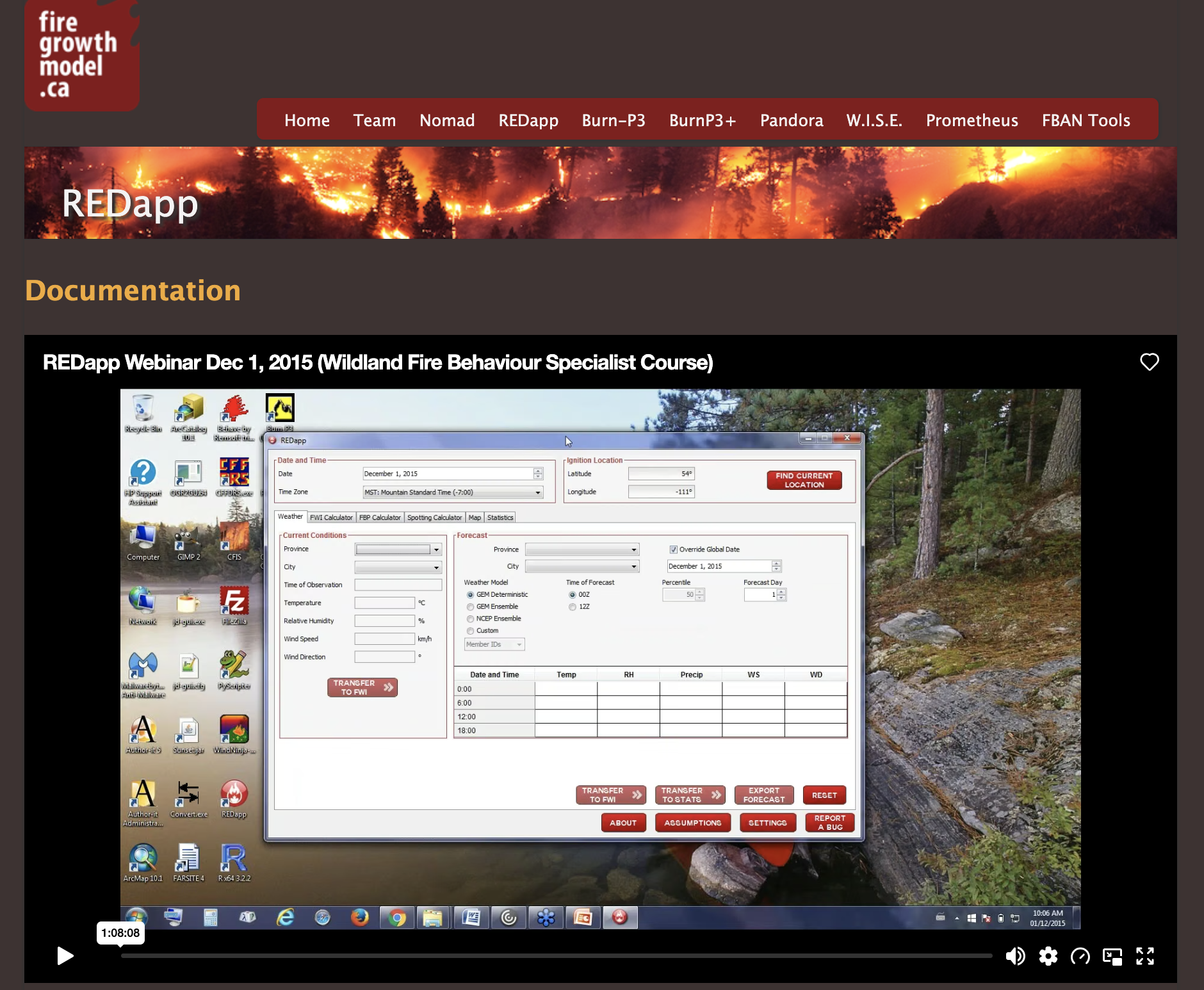Open the REDapp menu item

(528, 120)
